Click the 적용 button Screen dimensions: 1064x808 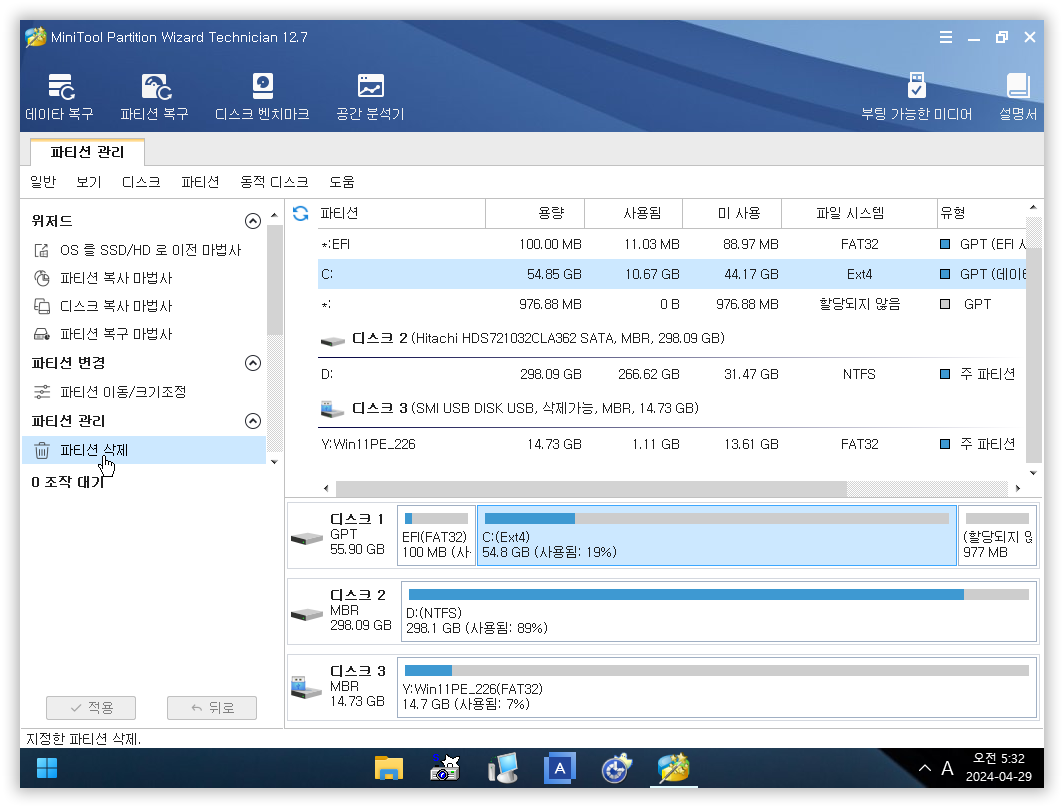[x=91, y=708]
